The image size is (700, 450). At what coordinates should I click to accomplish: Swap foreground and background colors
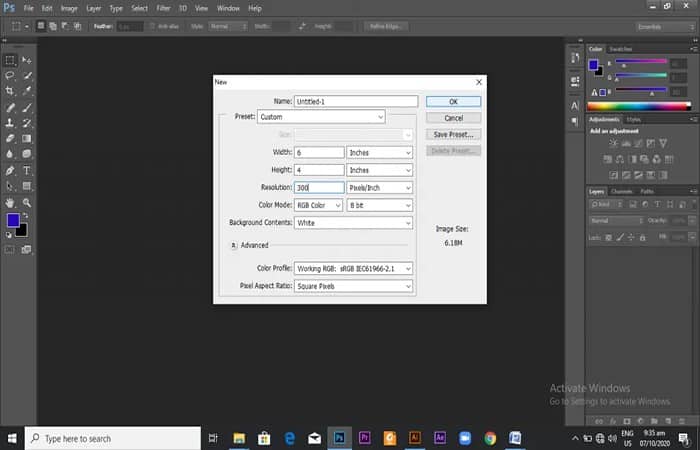pyautogui.click(x=25, y=216)
